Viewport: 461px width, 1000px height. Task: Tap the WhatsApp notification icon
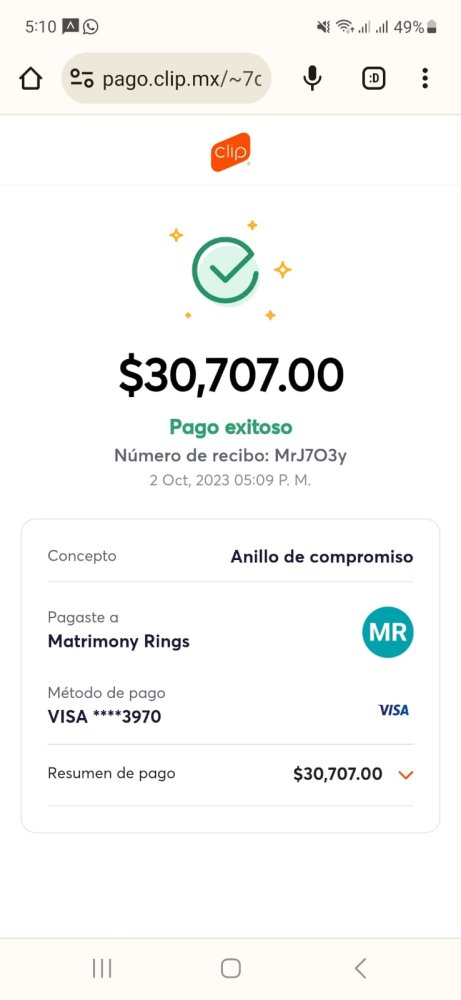coord(91,26)
